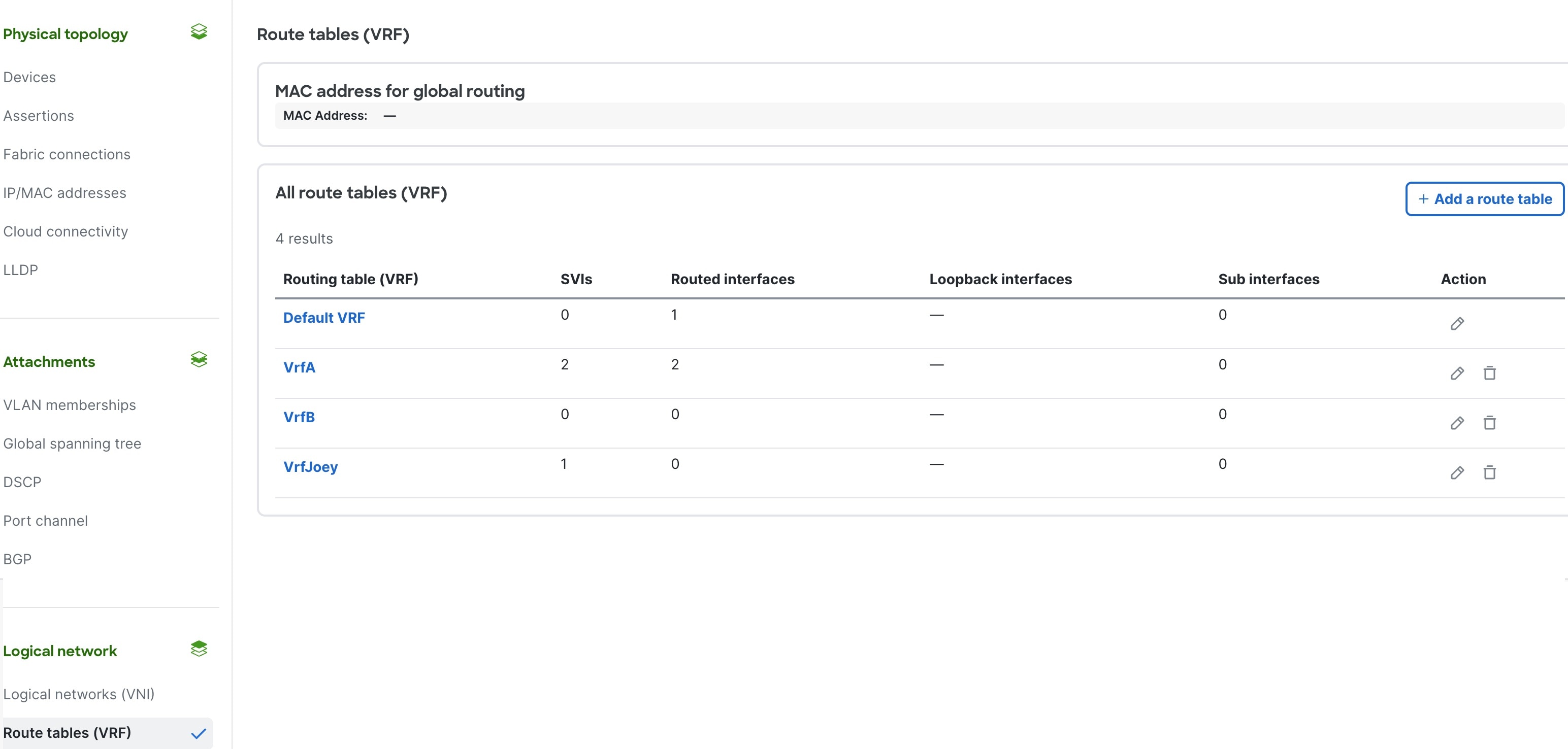Click the layers icon beside Attachments

(x=199, y=360)
